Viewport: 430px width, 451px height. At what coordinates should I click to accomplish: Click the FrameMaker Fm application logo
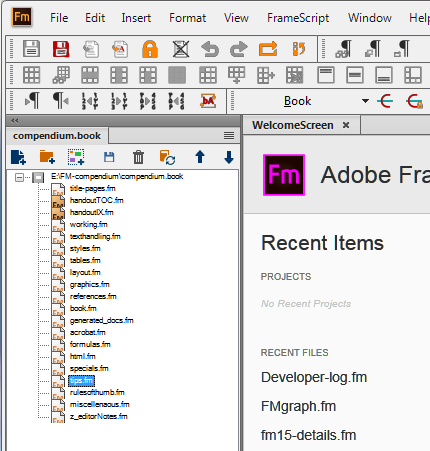point(22,17)
